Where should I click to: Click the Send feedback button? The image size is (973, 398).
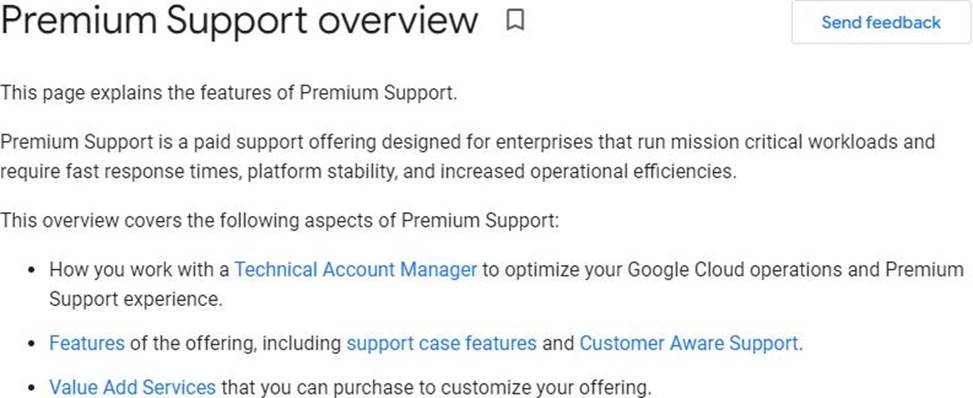coord(881,22)
